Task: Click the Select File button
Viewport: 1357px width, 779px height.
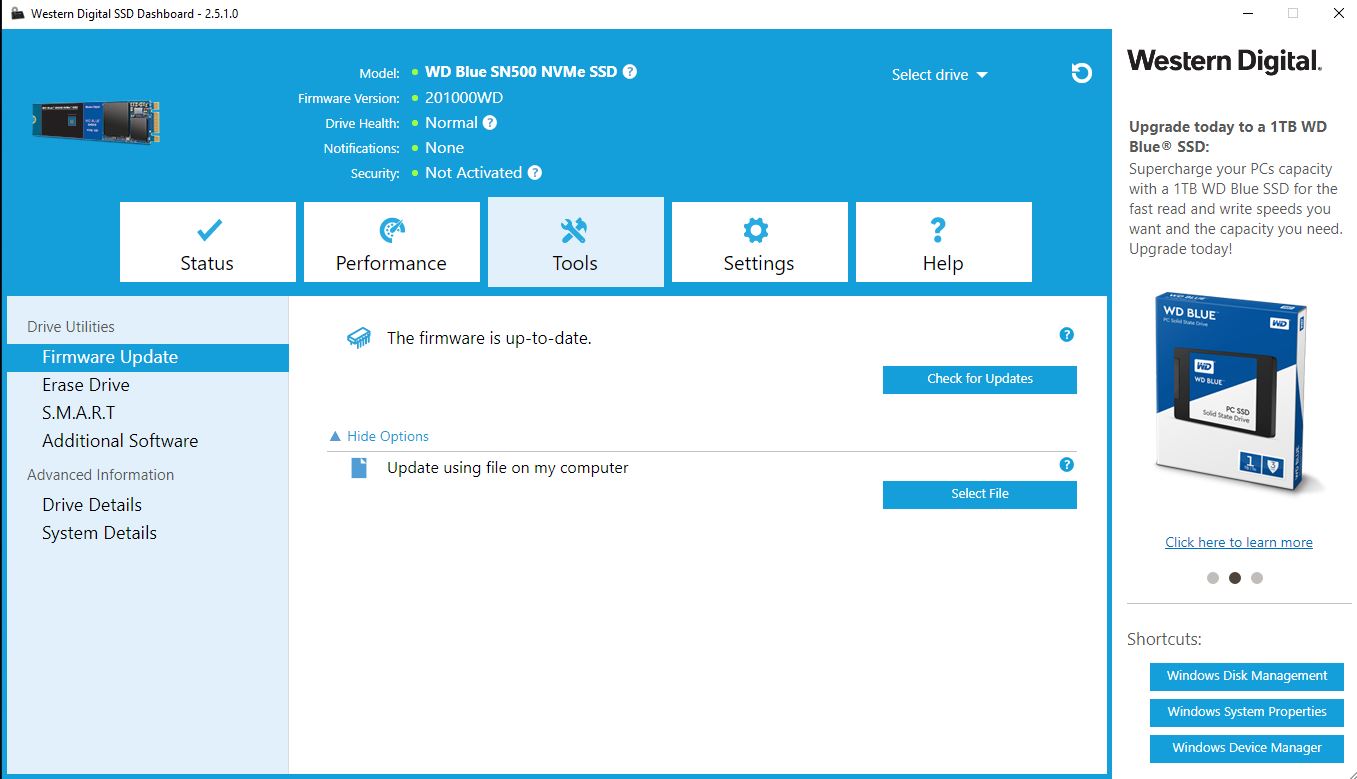Action: 980,494
